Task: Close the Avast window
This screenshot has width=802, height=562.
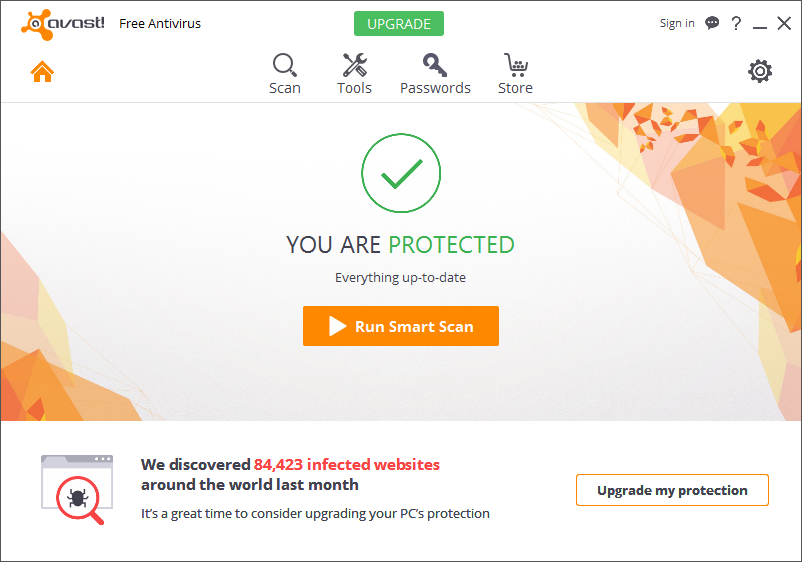Action: coord(784,23)
